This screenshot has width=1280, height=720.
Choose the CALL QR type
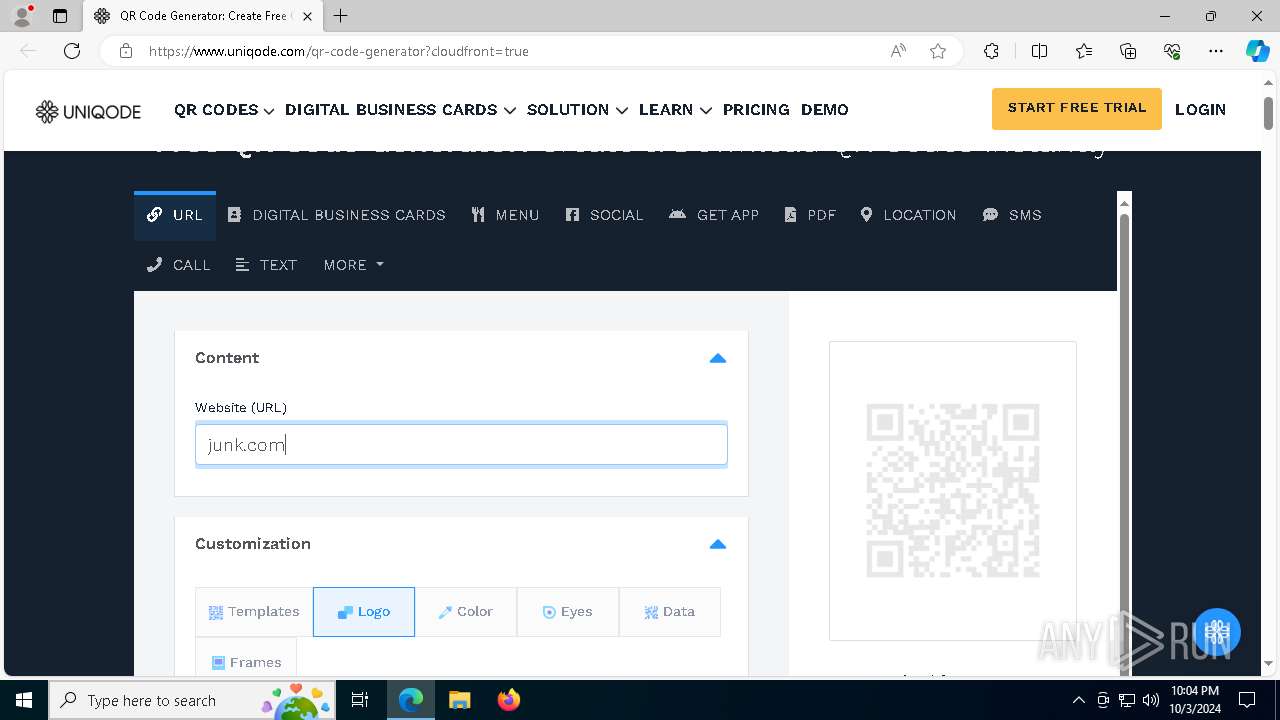point(179,265)
